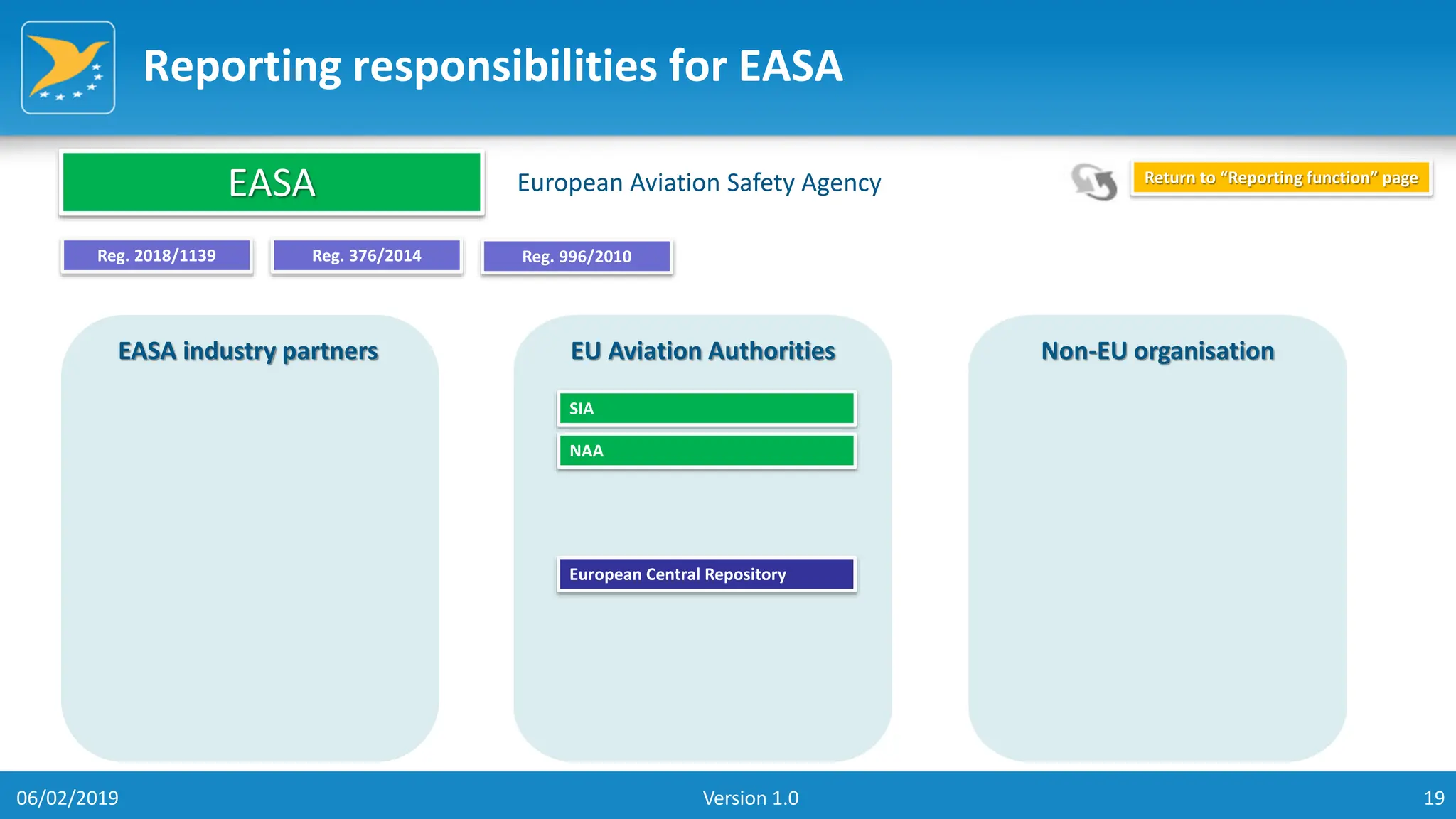This screenshot has width=1456, height=819.
Task: Select the green SIA bar
Action: coord(707,409)
